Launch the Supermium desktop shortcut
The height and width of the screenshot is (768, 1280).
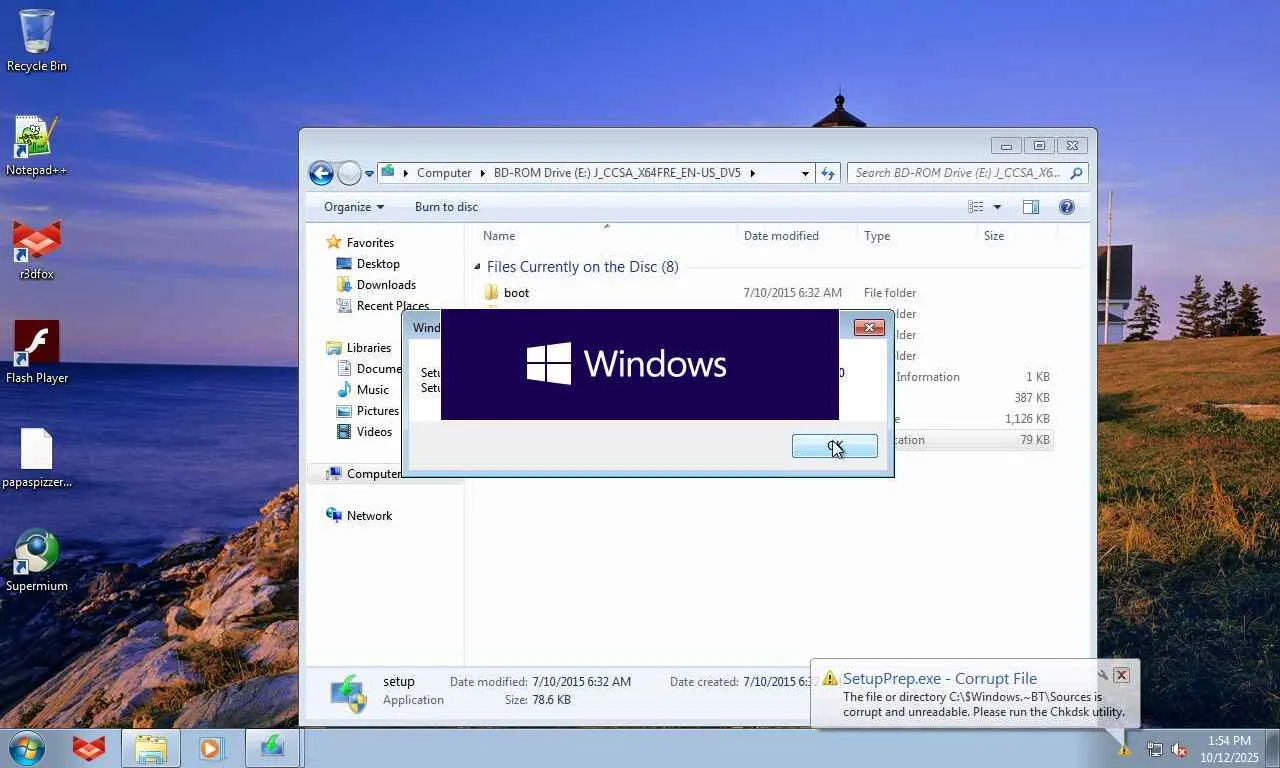pyautogui.click(x=37, y=562)
